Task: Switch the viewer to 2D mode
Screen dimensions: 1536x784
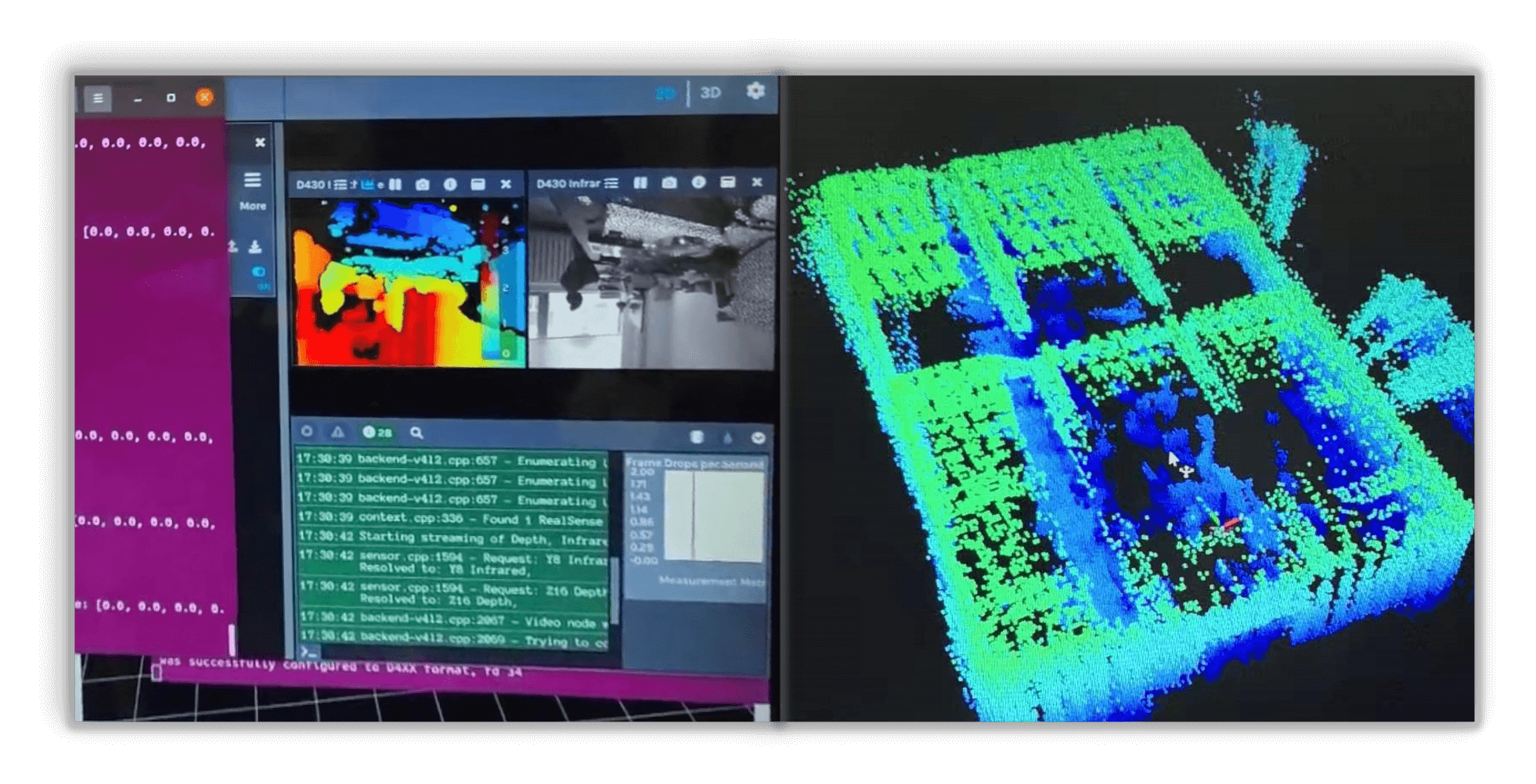Action: [665, 93]
